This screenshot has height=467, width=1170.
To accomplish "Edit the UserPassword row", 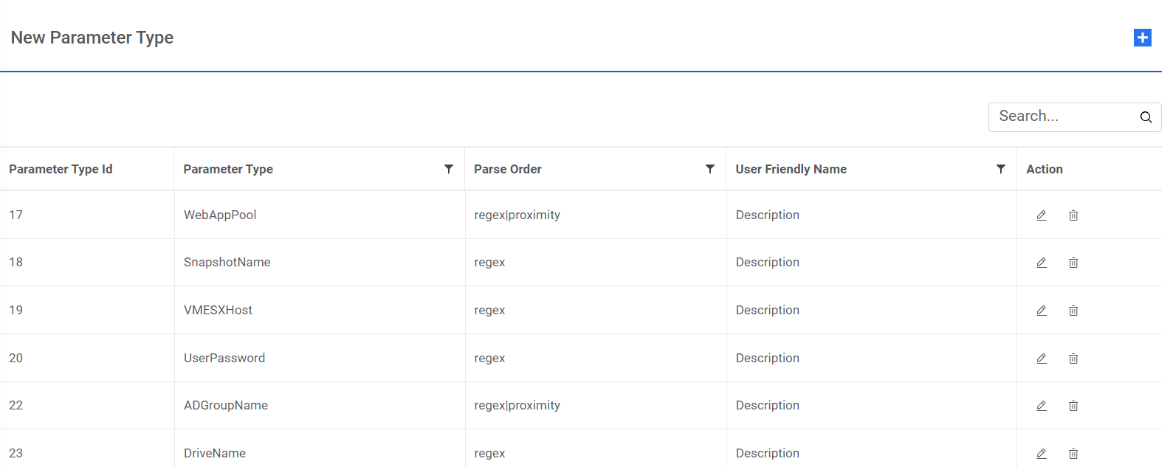I will (1041, 358).
